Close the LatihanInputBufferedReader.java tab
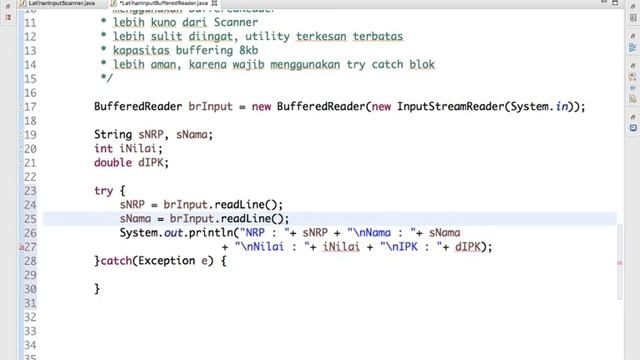640x360 pixels. [214, 3]
